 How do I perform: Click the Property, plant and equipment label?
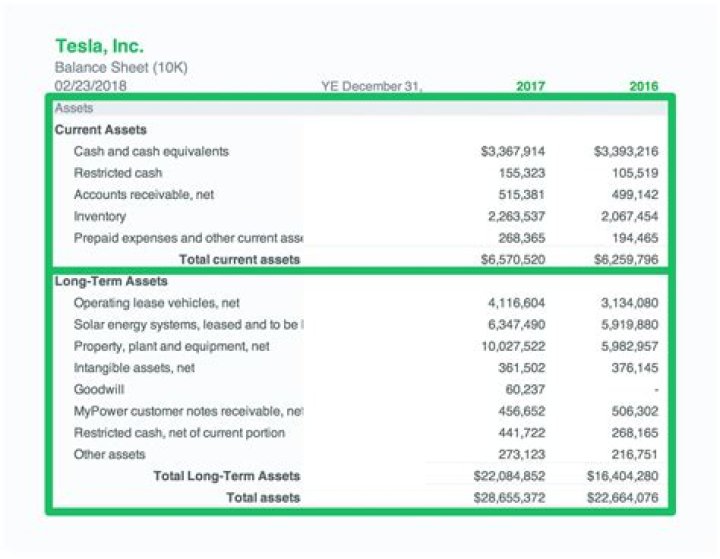(x=171, y=346)
